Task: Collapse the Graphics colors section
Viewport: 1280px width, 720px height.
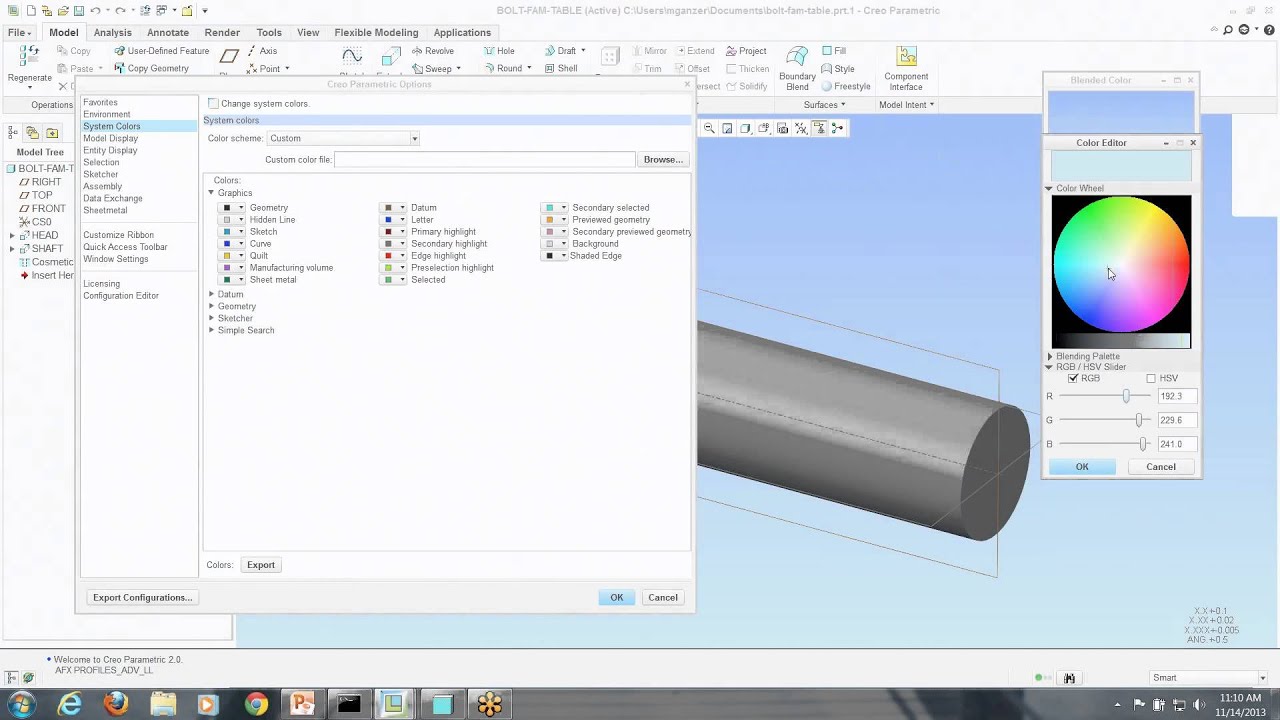Action: pos(211,193)
